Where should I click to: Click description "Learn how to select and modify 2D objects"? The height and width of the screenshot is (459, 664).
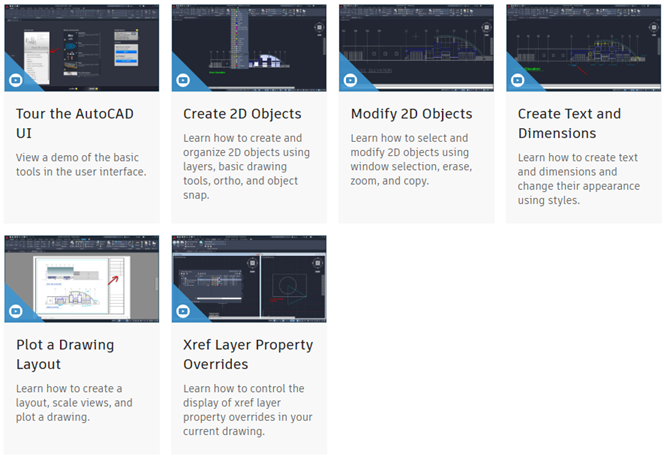411,159
